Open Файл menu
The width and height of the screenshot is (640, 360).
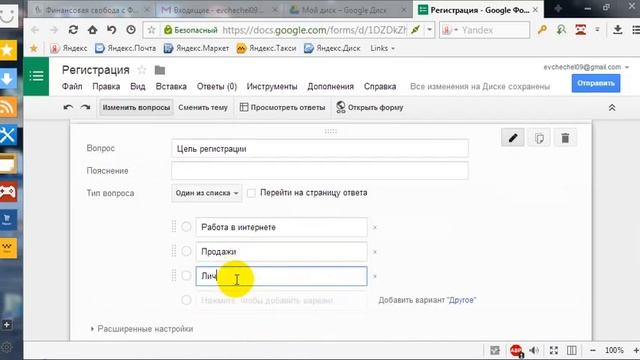[x=72, y=87]
